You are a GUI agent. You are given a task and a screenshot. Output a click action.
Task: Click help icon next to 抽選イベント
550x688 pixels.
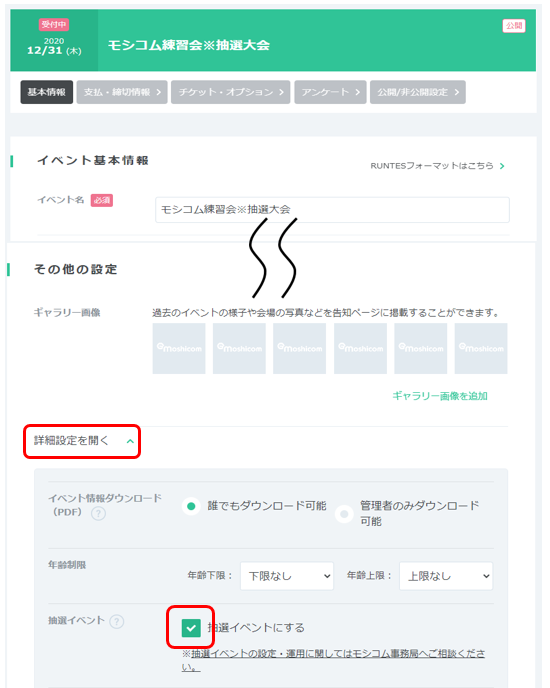117,621
